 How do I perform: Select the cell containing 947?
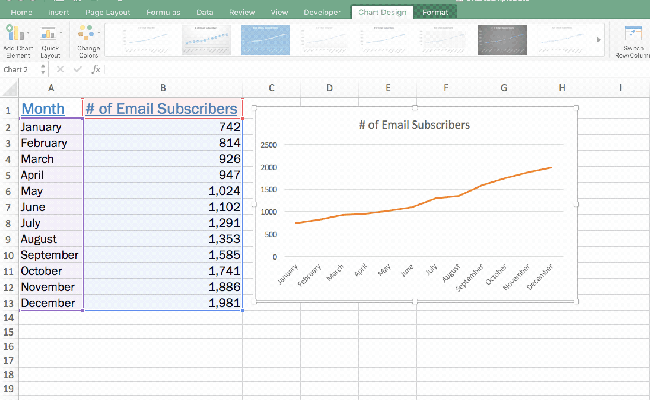[x=163, y=175]
